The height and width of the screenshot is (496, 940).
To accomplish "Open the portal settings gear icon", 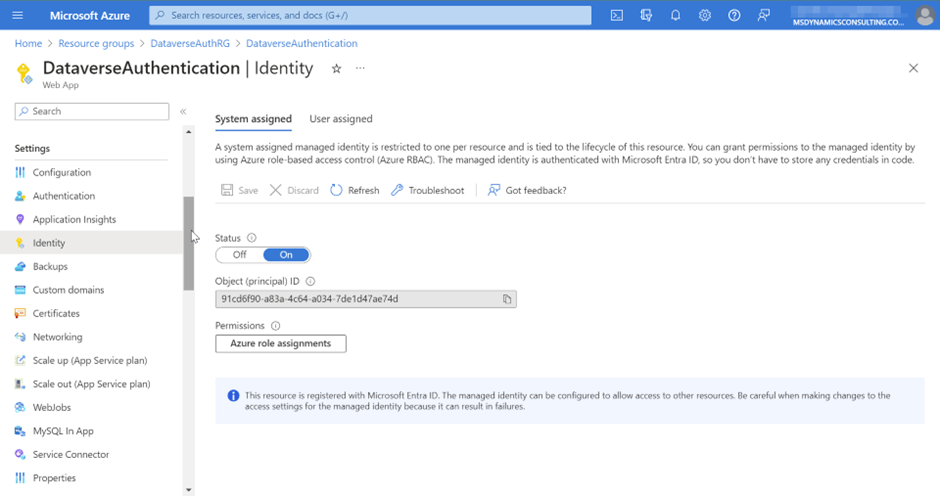I will 705,16.
